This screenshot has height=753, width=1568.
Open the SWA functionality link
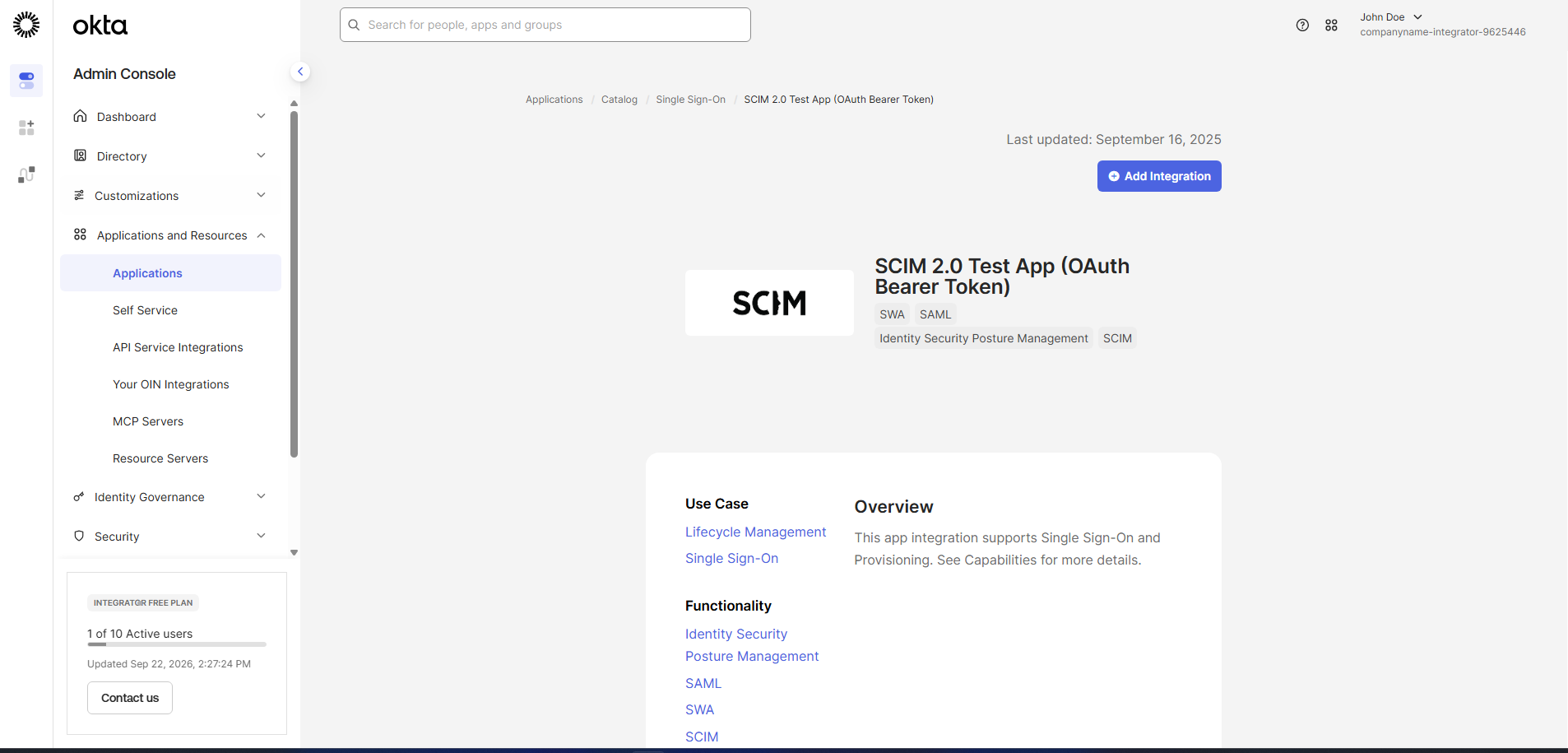[699, 709]
